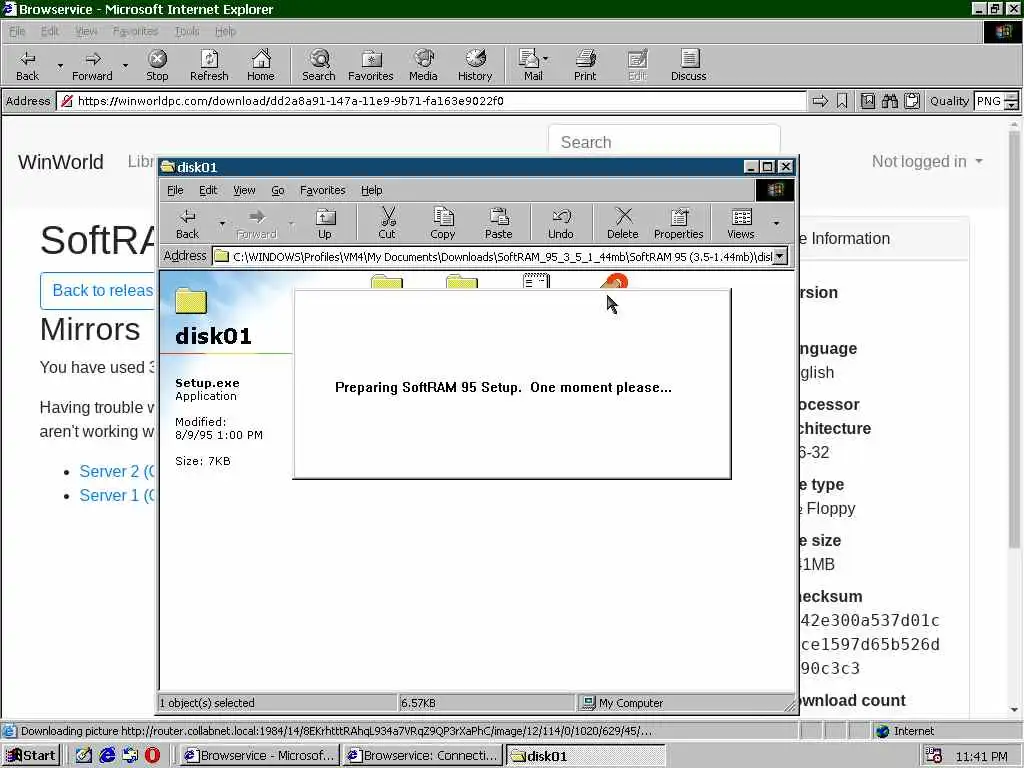
Task: Click the Go arrow beside the address bar
Action: point(820,101)
